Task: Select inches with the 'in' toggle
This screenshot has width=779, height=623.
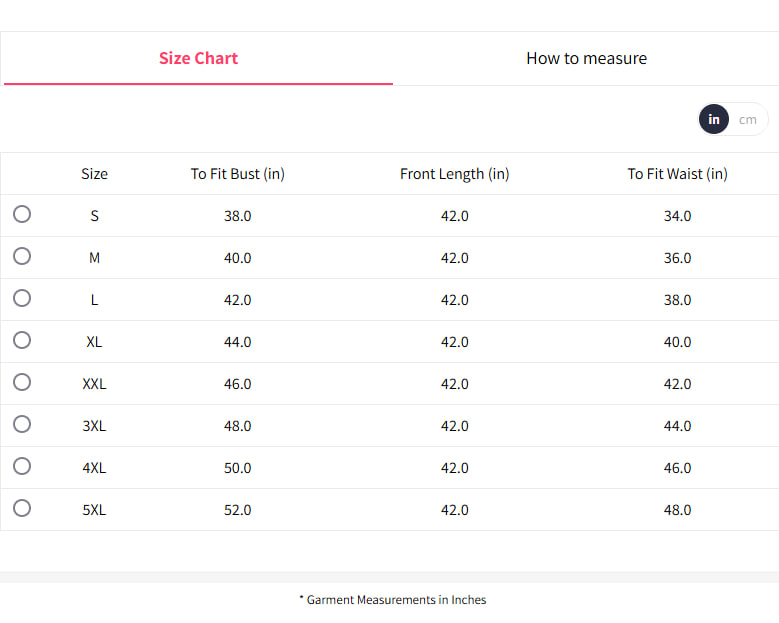Action: tap(714, 119)
